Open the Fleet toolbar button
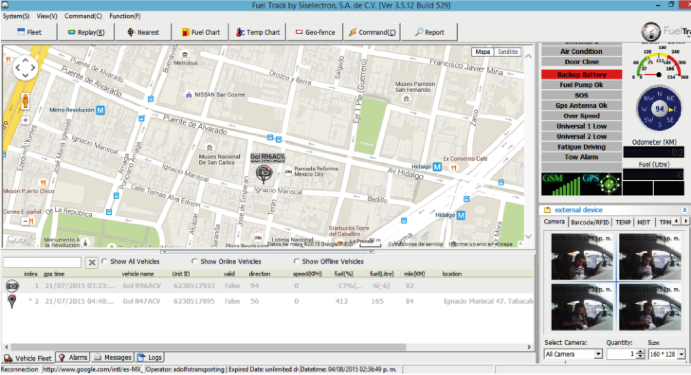 tap(29, 32)
